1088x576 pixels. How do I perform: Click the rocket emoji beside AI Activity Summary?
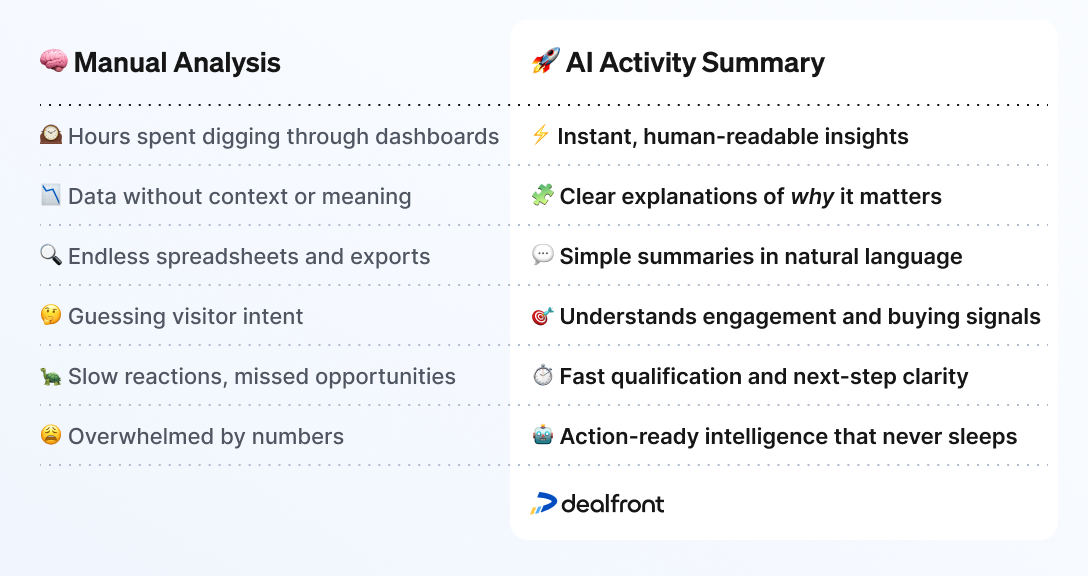(x=545, y=61)
